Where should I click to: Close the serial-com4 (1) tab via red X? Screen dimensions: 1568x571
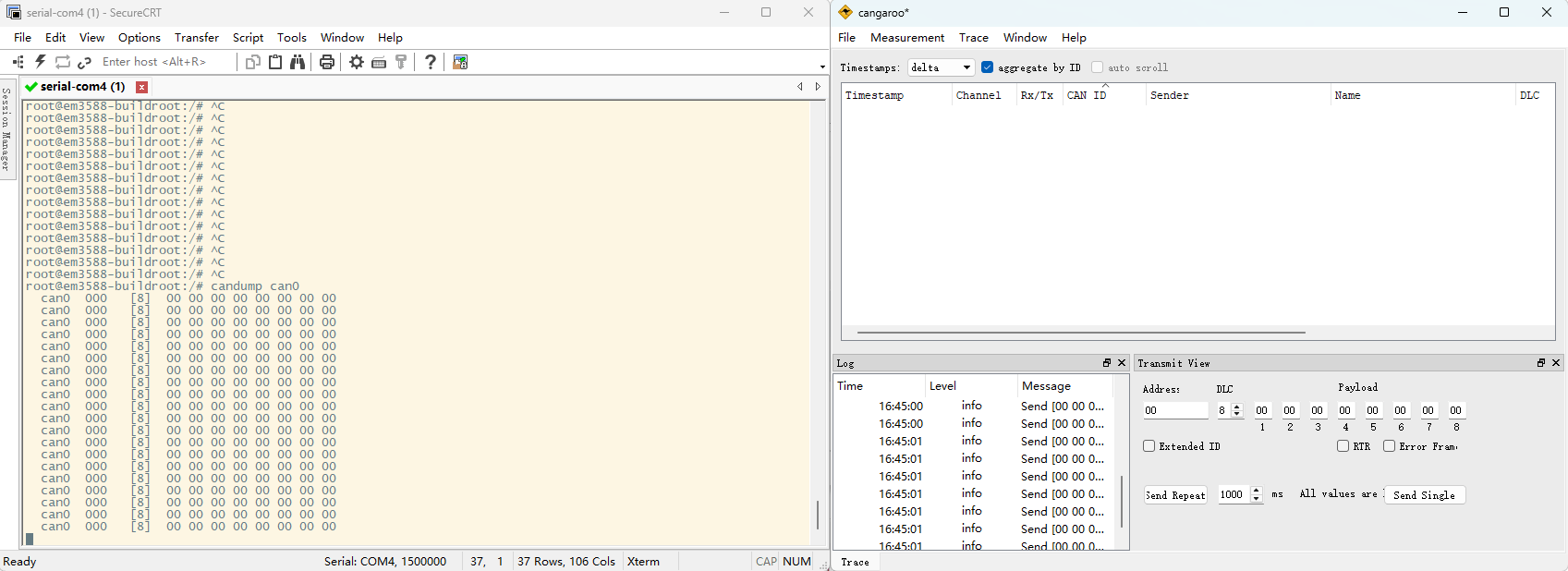tap(142, 87)
